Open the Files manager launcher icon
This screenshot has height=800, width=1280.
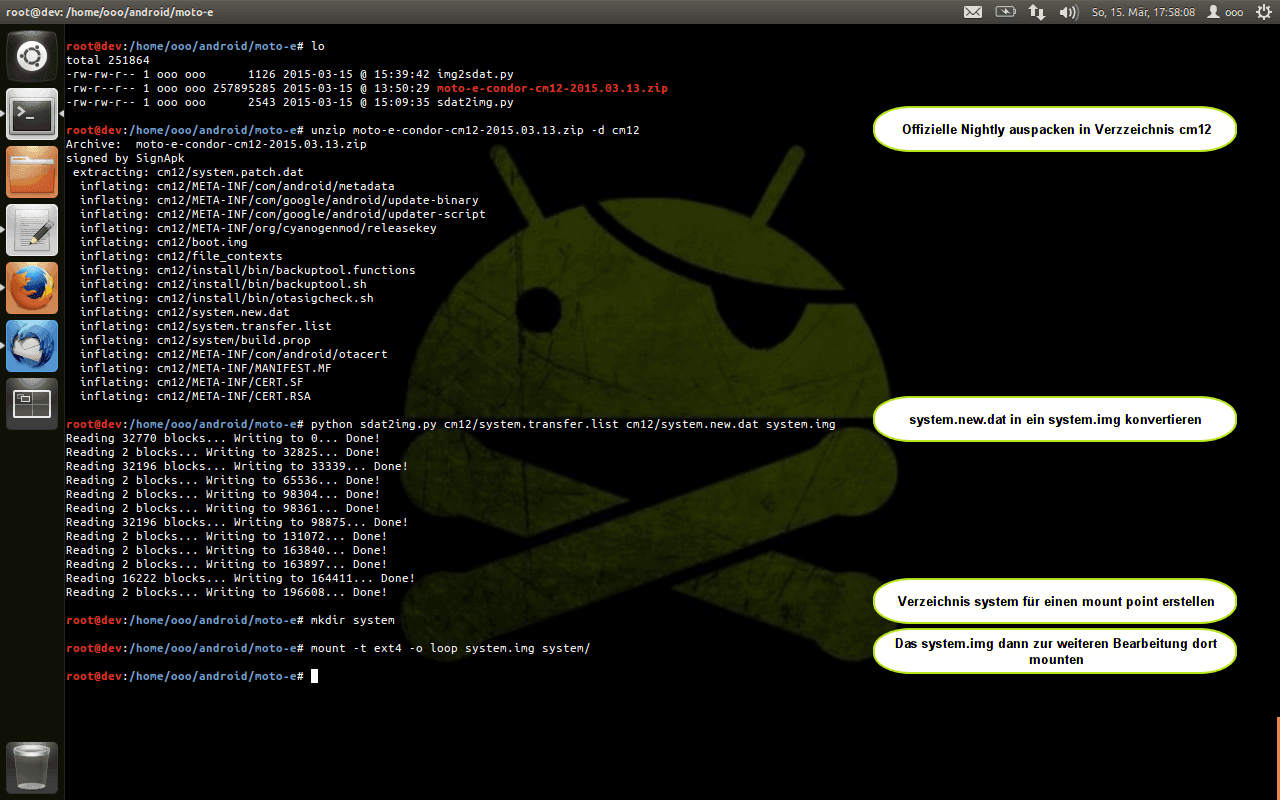(x=32, y=172)
